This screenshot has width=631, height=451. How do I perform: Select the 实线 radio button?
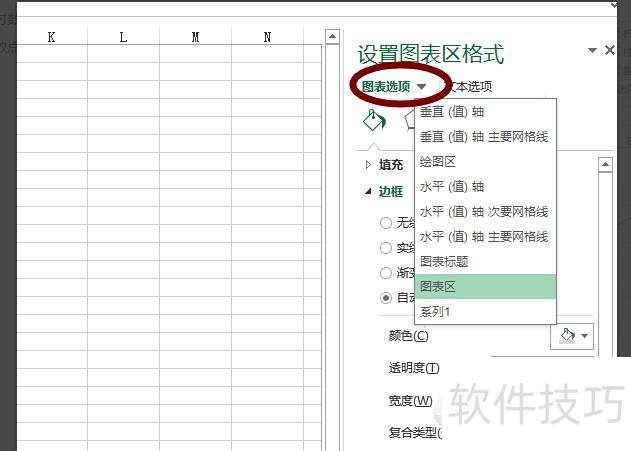pos(386,248)
